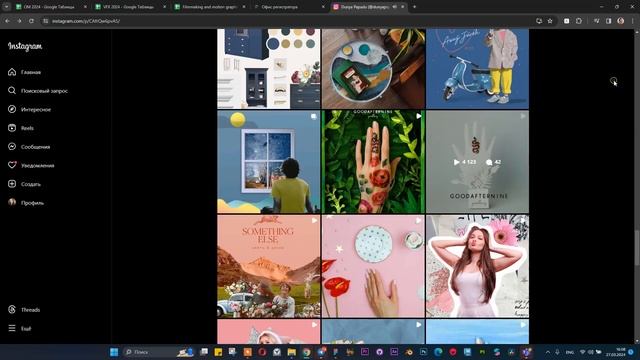Click the compass explore icon
640x360 pixels.
12,109
